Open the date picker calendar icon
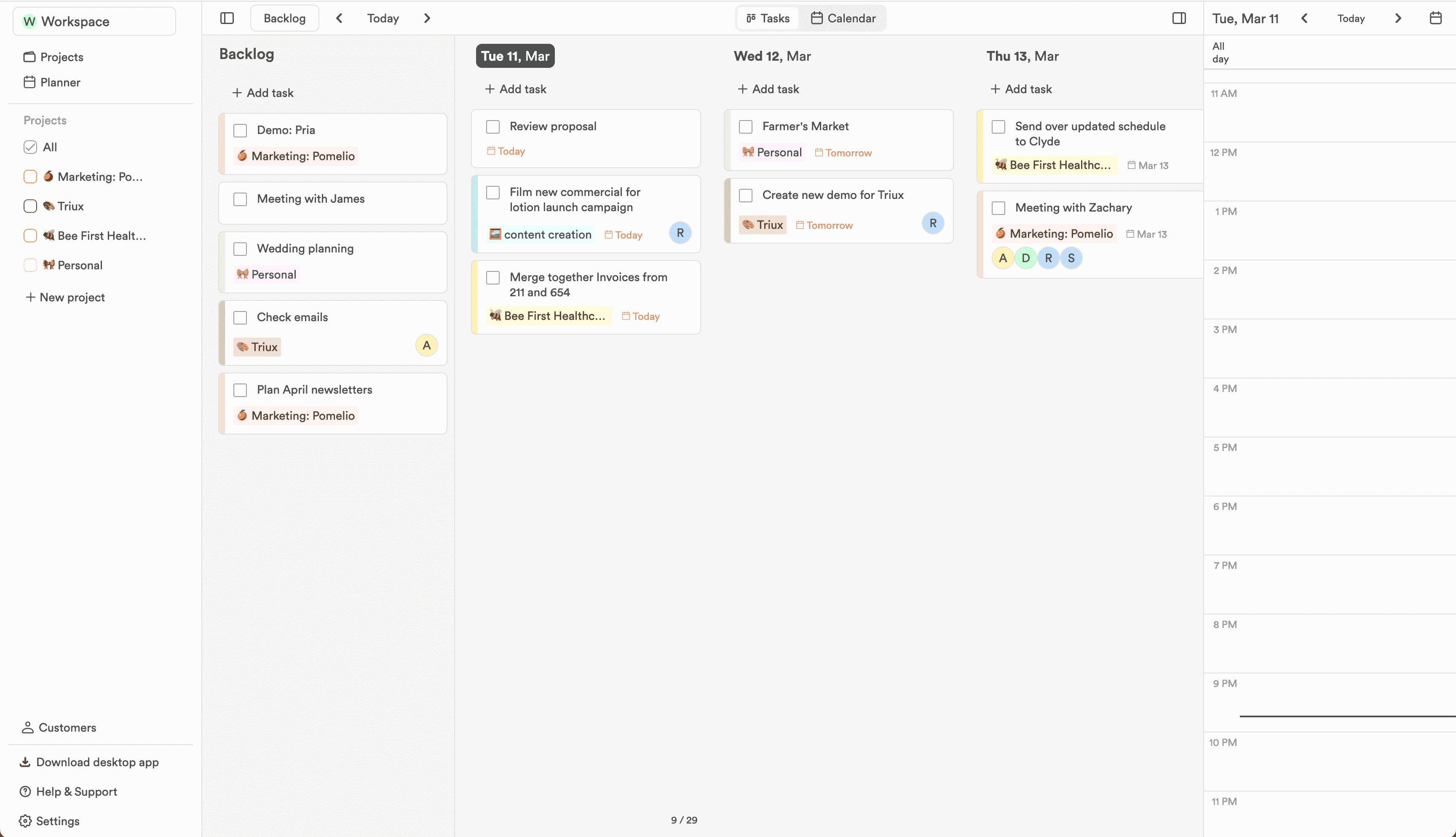The height and width of the screenshot is (837, 1456). (1435, 19)
